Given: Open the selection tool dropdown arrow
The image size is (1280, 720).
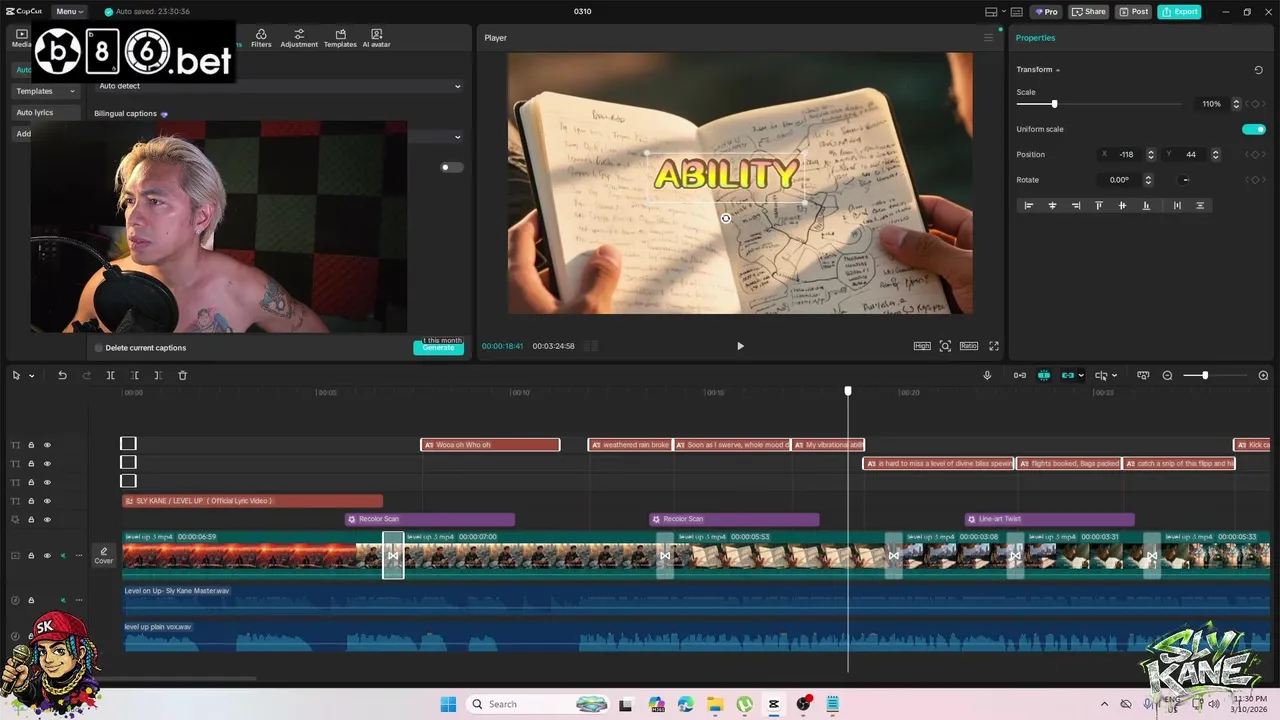Looking at the screenshot, I should pyautogui.click(x=31, y=376).
